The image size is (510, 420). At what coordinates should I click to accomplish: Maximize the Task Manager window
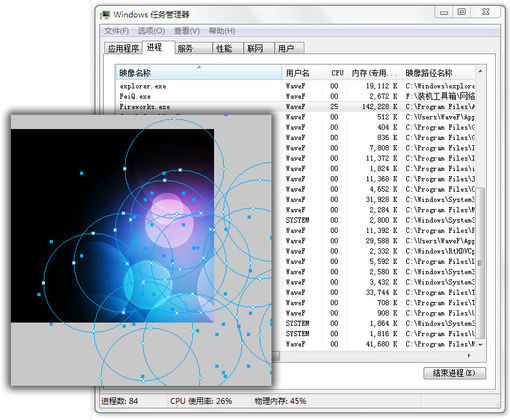coord(461,12)
